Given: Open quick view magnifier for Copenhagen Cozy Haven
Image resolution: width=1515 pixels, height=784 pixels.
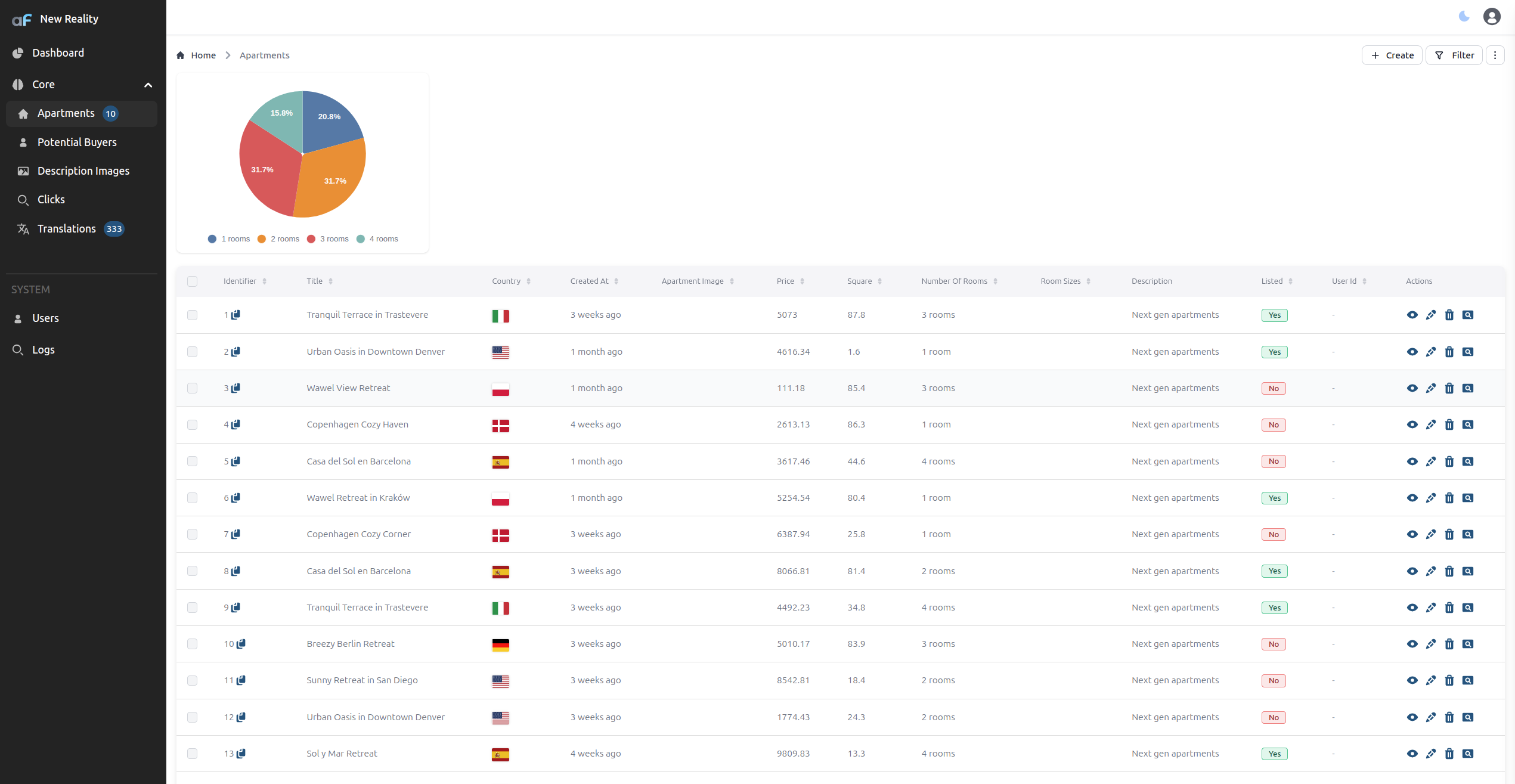Looking at the screenshot, I should click(x=1467, y=424).
